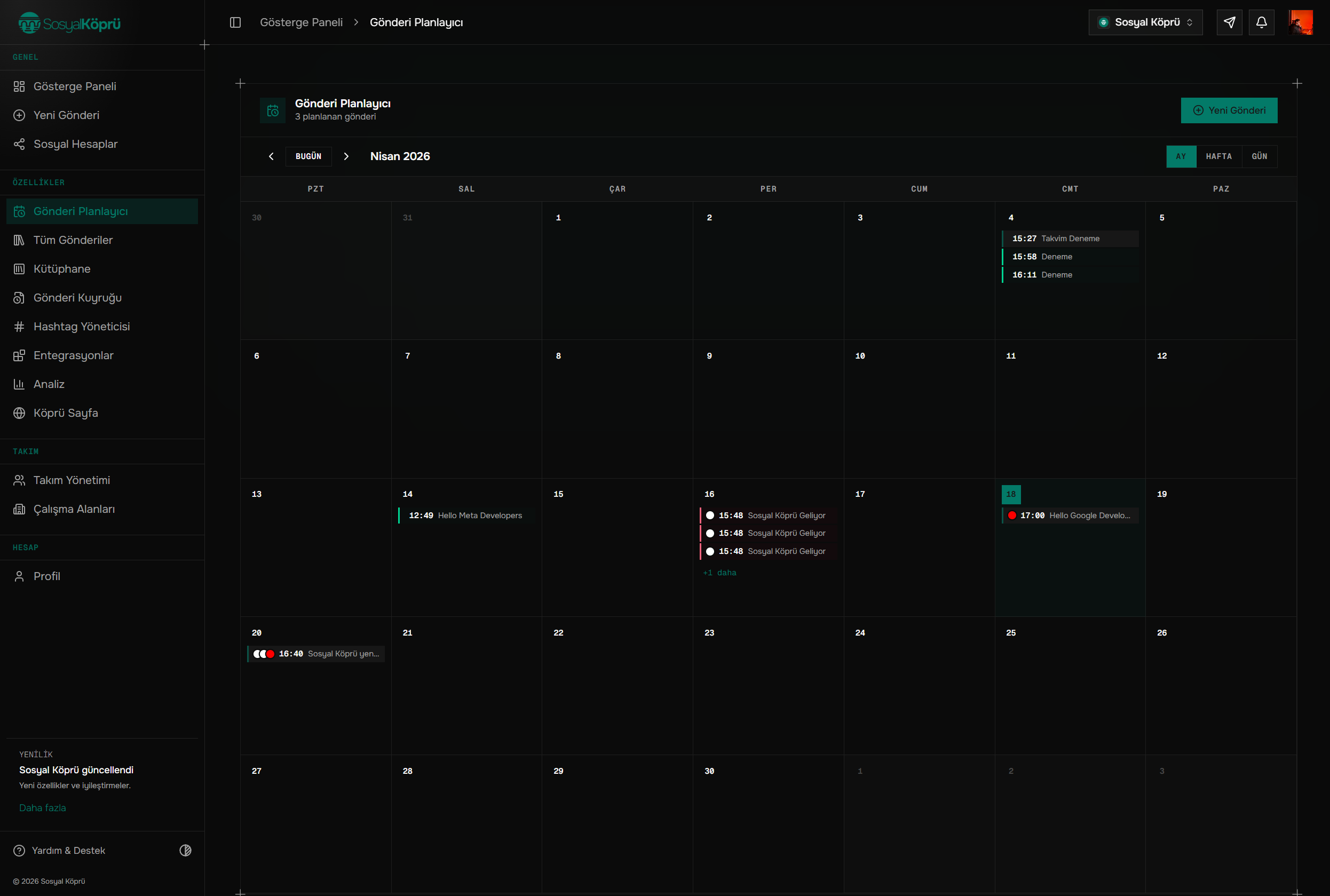Open Yeni Gönderi in sidebar
Image resolution: width=1330 pixels, height=896 pixels.
(102, 115)
